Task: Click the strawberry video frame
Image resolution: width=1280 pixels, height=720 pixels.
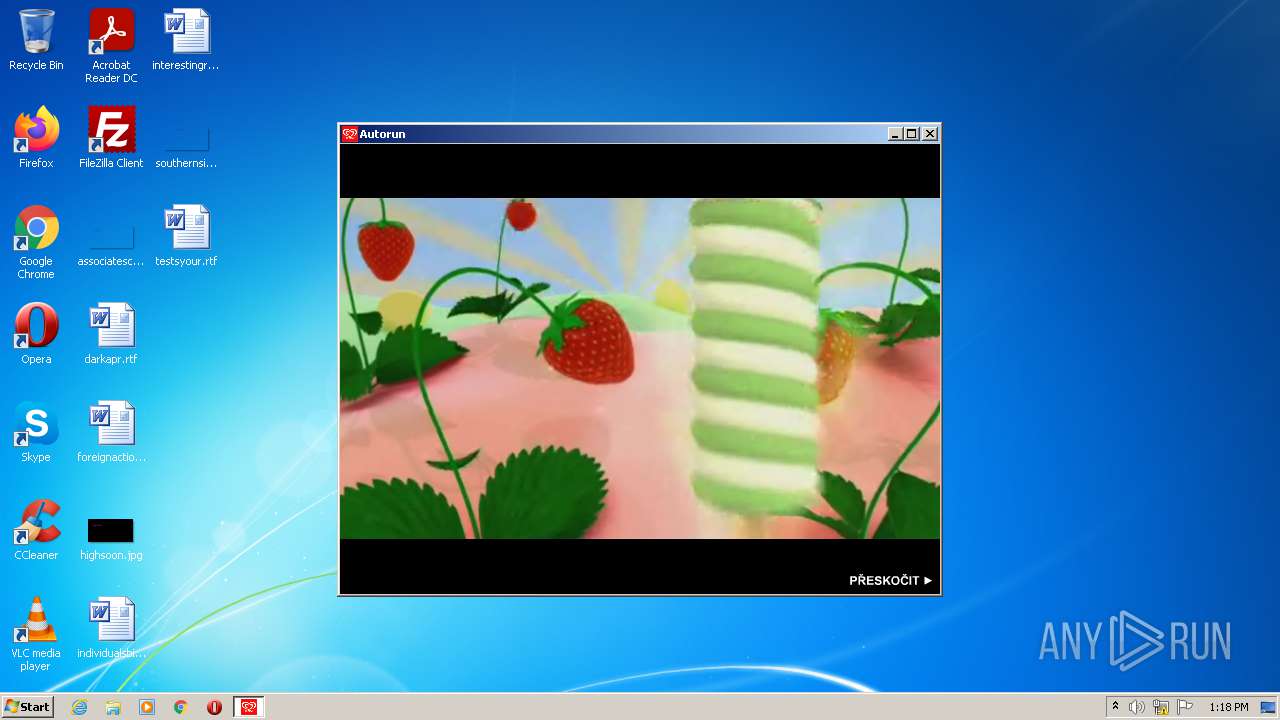Action: [x=640, y=368]
